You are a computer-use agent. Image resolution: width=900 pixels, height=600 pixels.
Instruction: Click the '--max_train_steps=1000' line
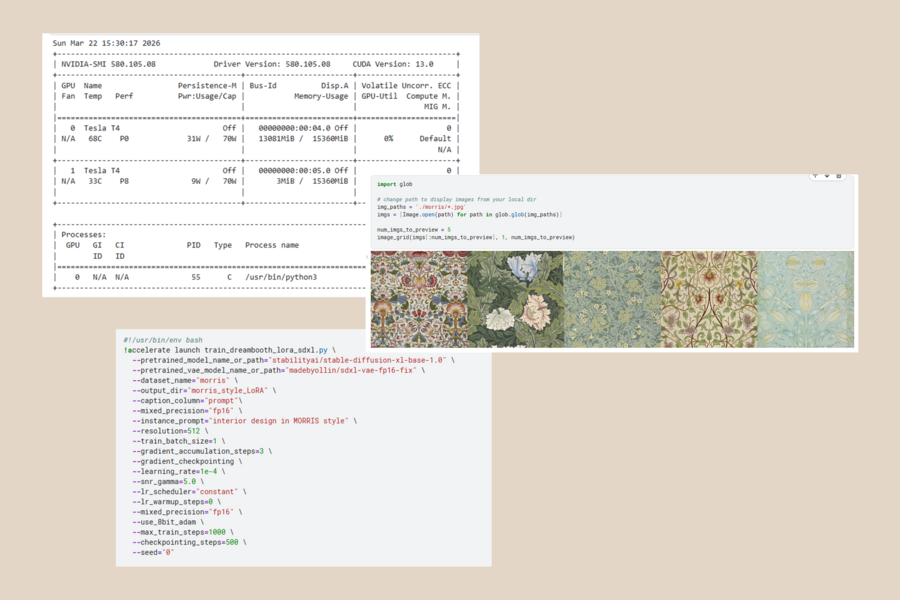[x=183, y=532]
